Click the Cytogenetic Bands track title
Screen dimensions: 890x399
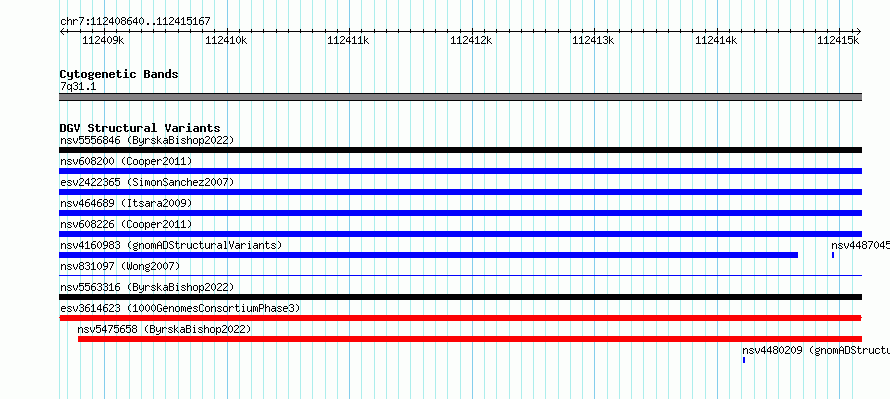click(119, 74)
